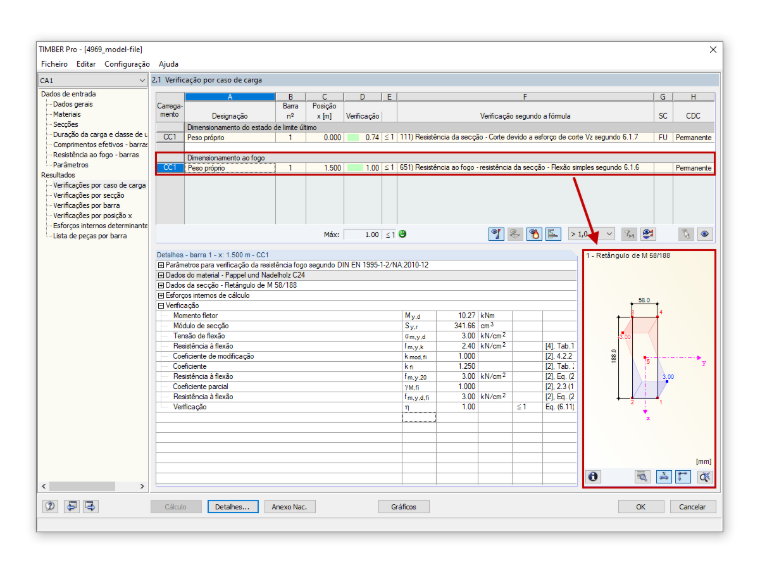This screenshot has width=760, height=570.
Task: Confirm with the OK button
Action: click(x=641, y=507)
